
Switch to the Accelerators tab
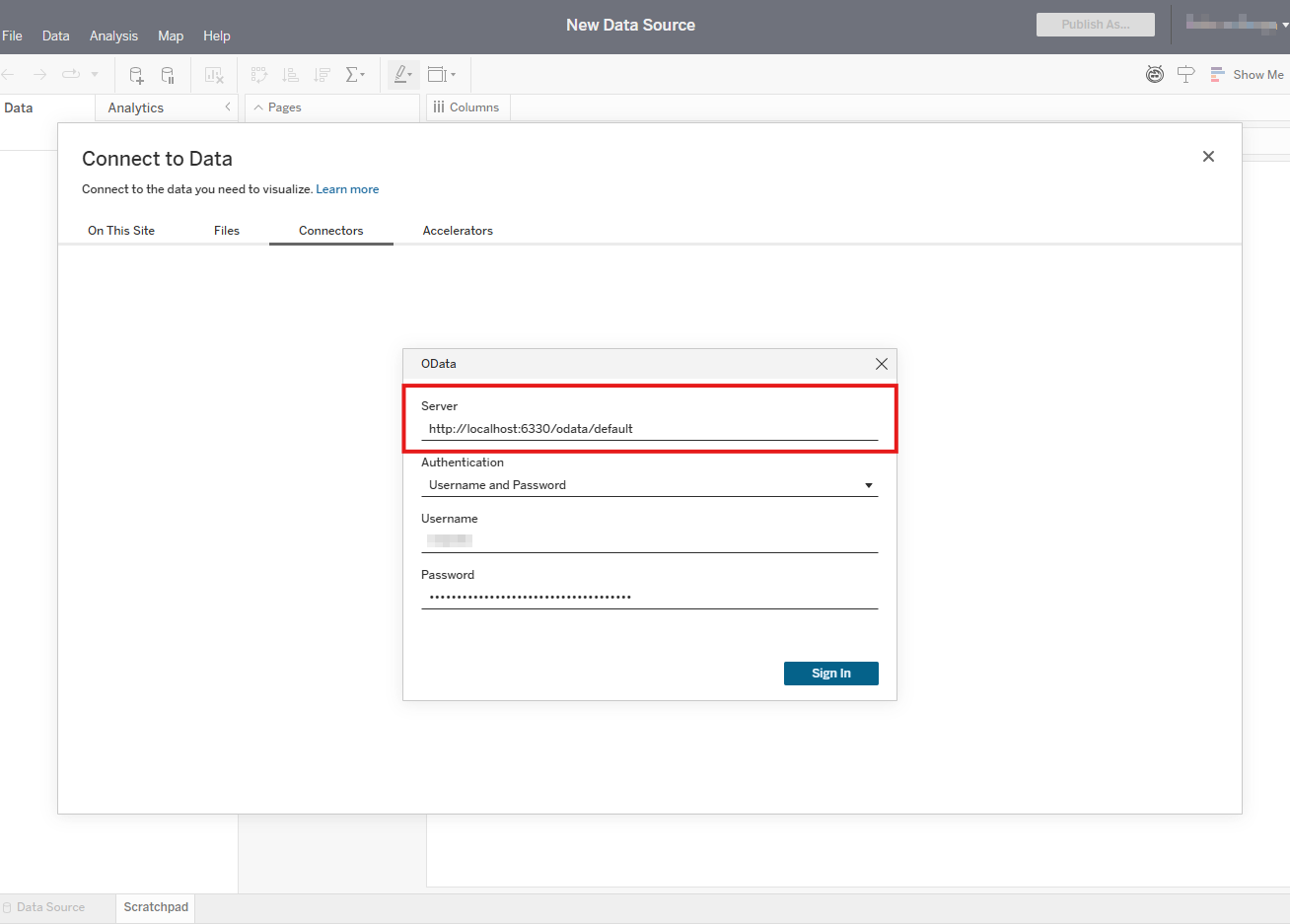coord(458,231)
